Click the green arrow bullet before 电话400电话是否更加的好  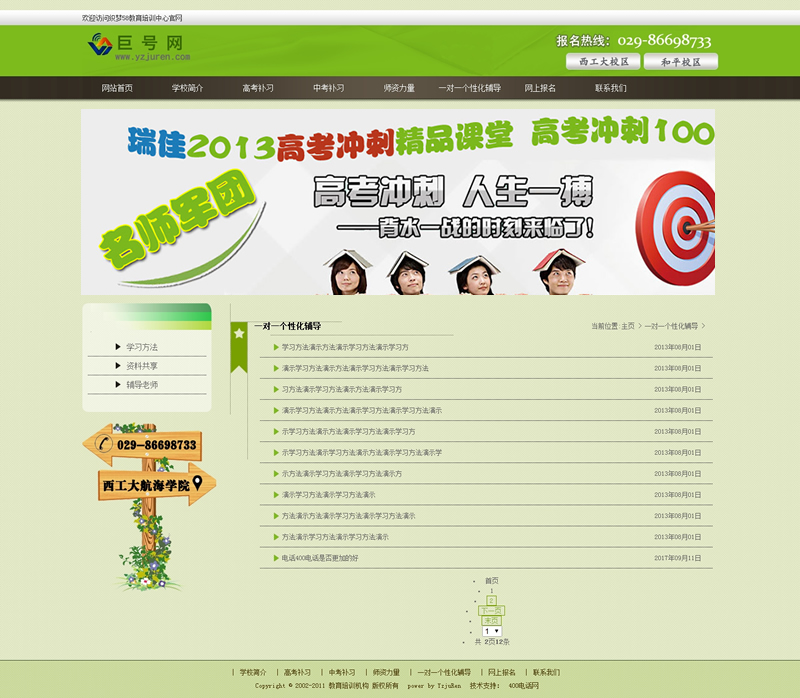[276, 558]
